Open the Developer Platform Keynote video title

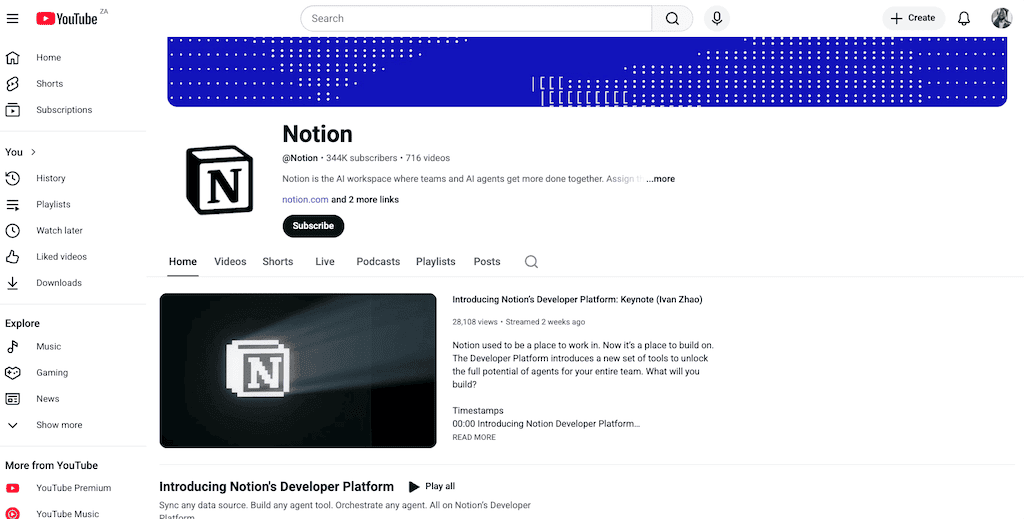(x=577, y=300)
